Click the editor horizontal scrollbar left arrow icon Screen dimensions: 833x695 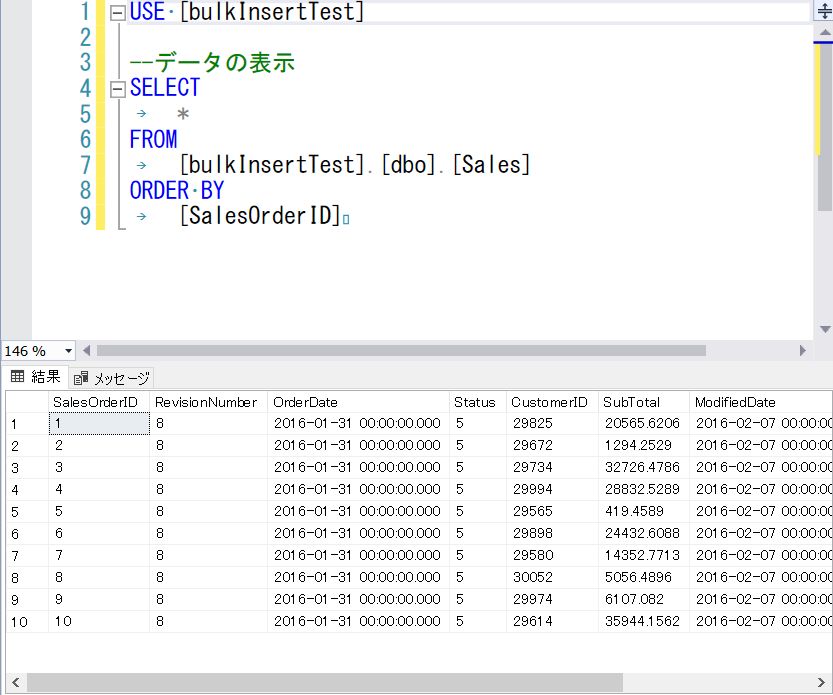pos(89,350)
